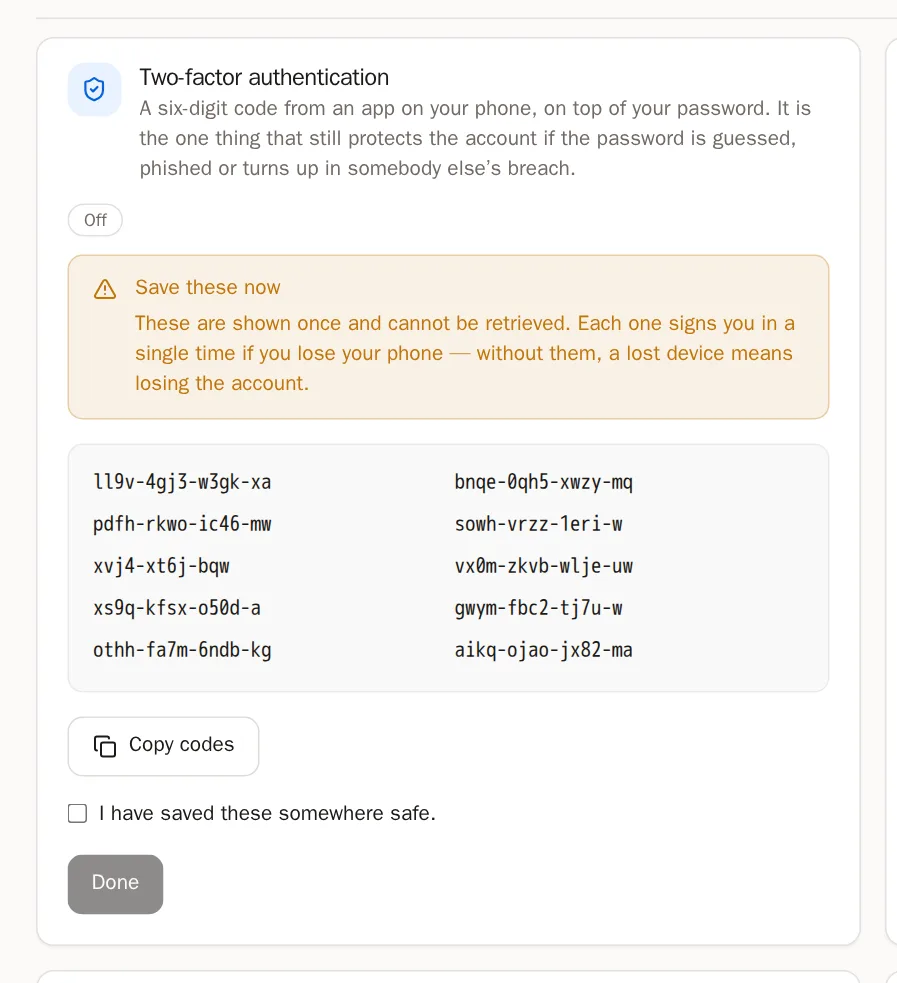This screenshot has width=897, height=983.
Task: Select recovery code xs9q-kfsx-o50d-a
Action: (177, 608)
